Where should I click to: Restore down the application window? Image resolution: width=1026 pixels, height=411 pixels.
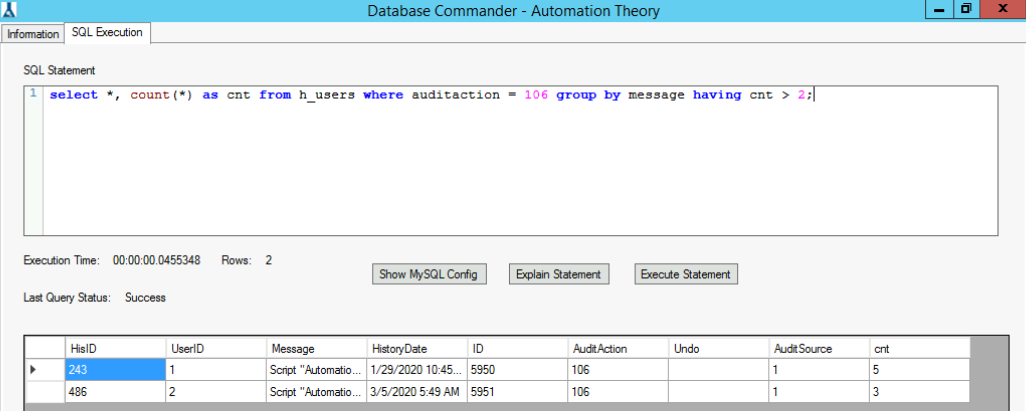pos(966,9)
